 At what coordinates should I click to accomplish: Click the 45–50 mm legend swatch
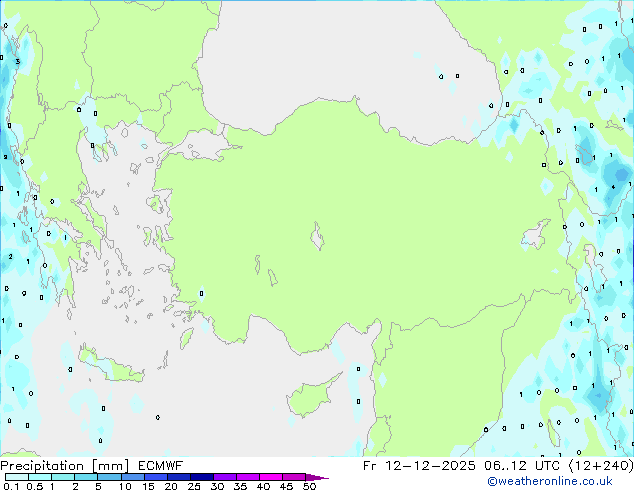(x=294, y=477)
